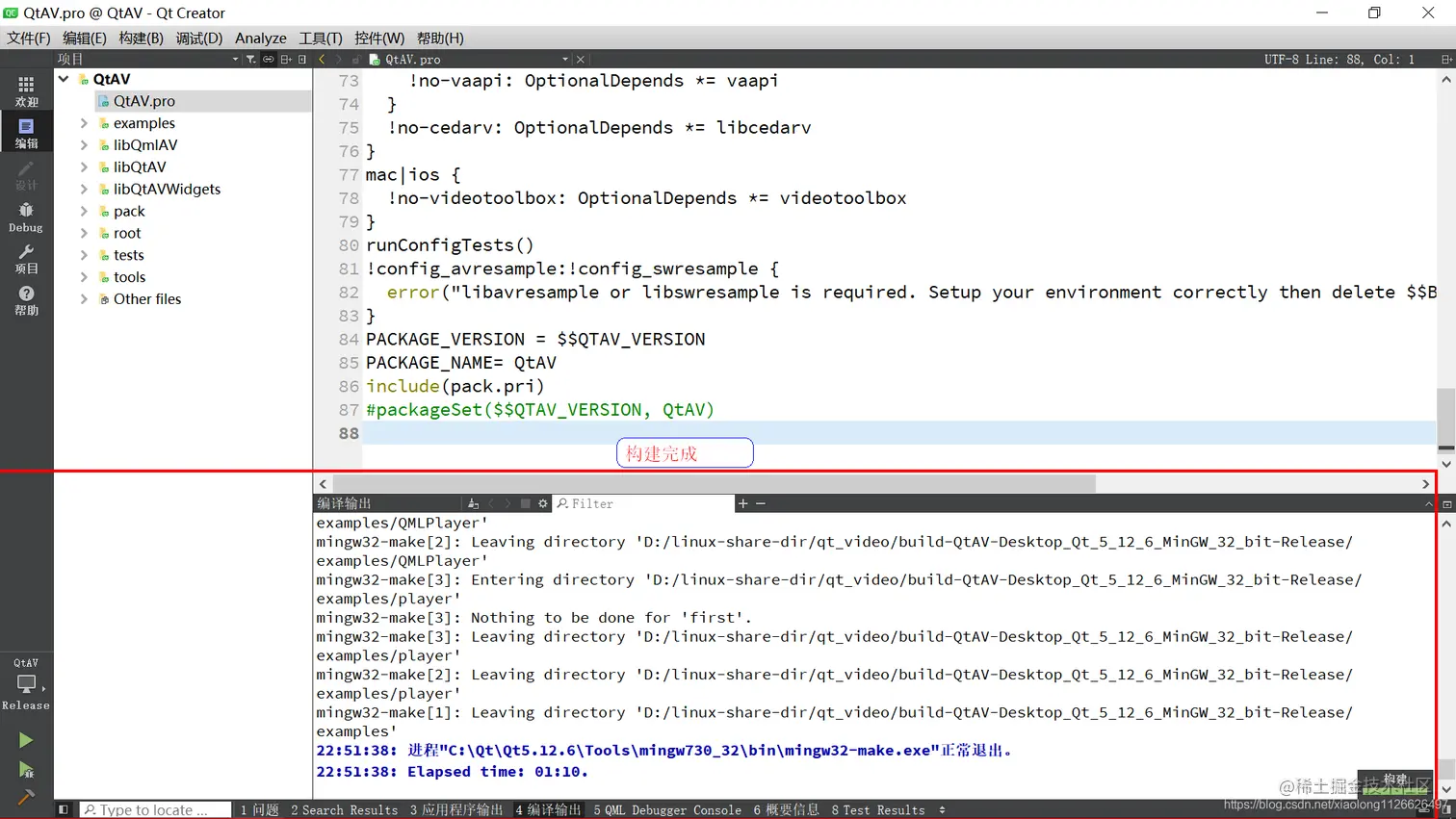The image size is (1456, 819).
Task: Expand the root folder
Action: (84, 233)
